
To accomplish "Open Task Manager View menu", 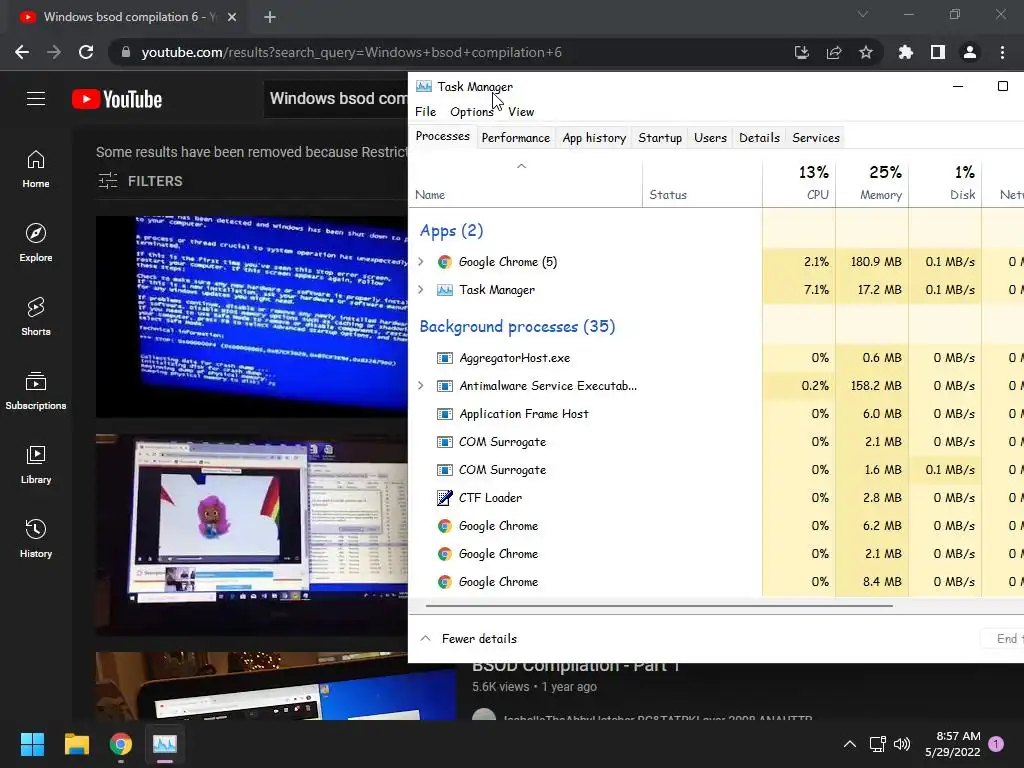I will [521, 112].
